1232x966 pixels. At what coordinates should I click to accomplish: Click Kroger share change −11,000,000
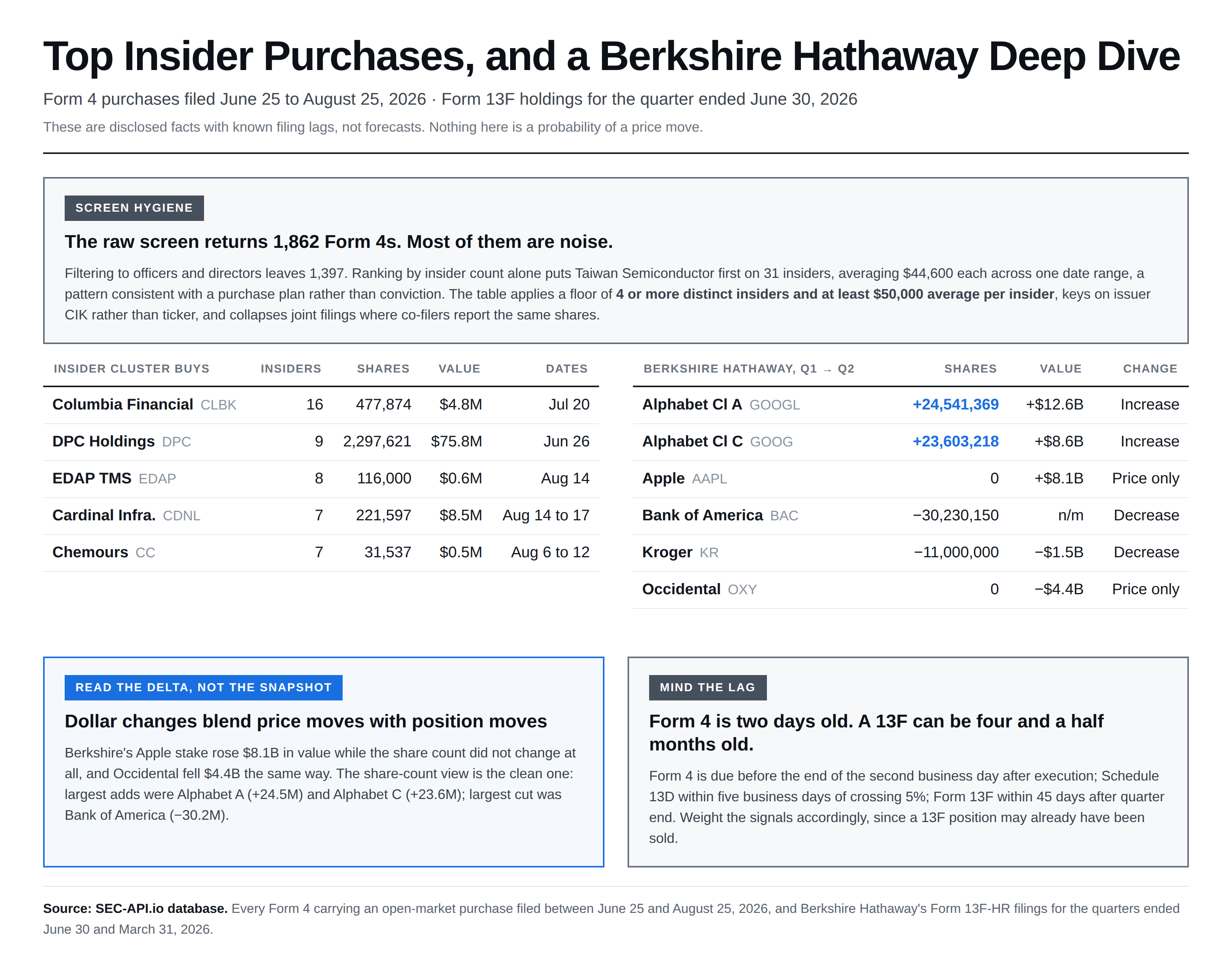956,552
